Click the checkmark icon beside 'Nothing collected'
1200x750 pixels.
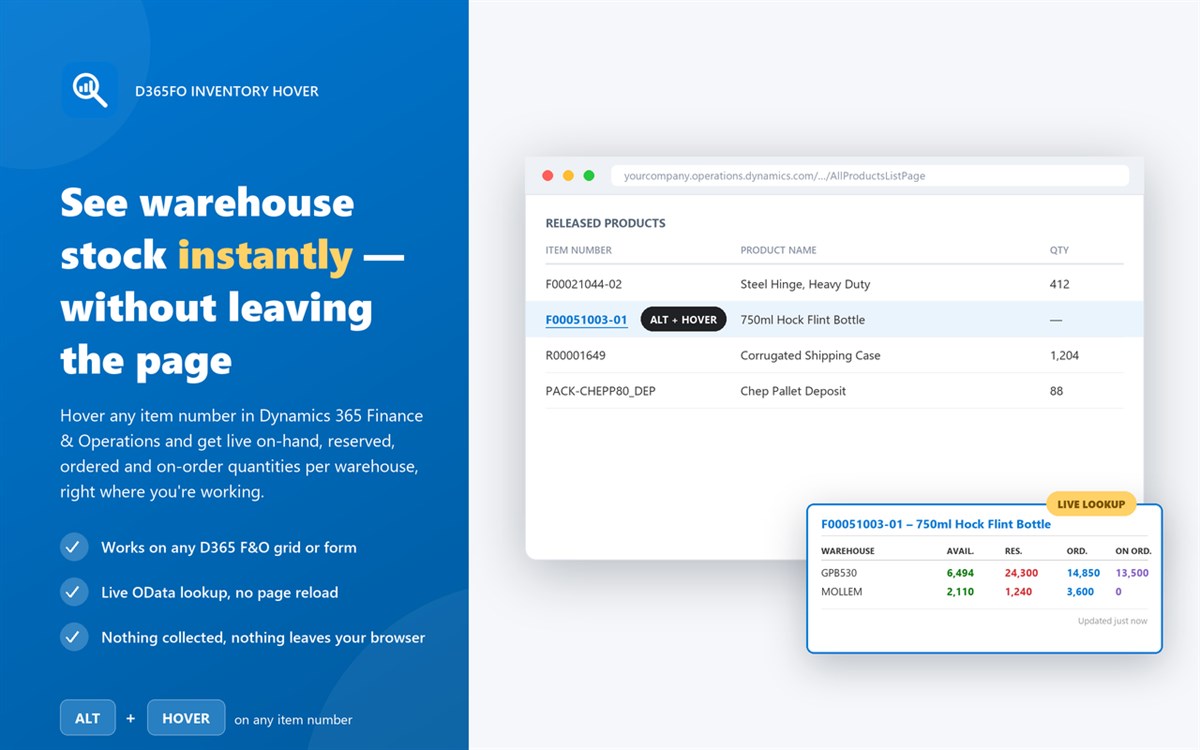(73, 637)
